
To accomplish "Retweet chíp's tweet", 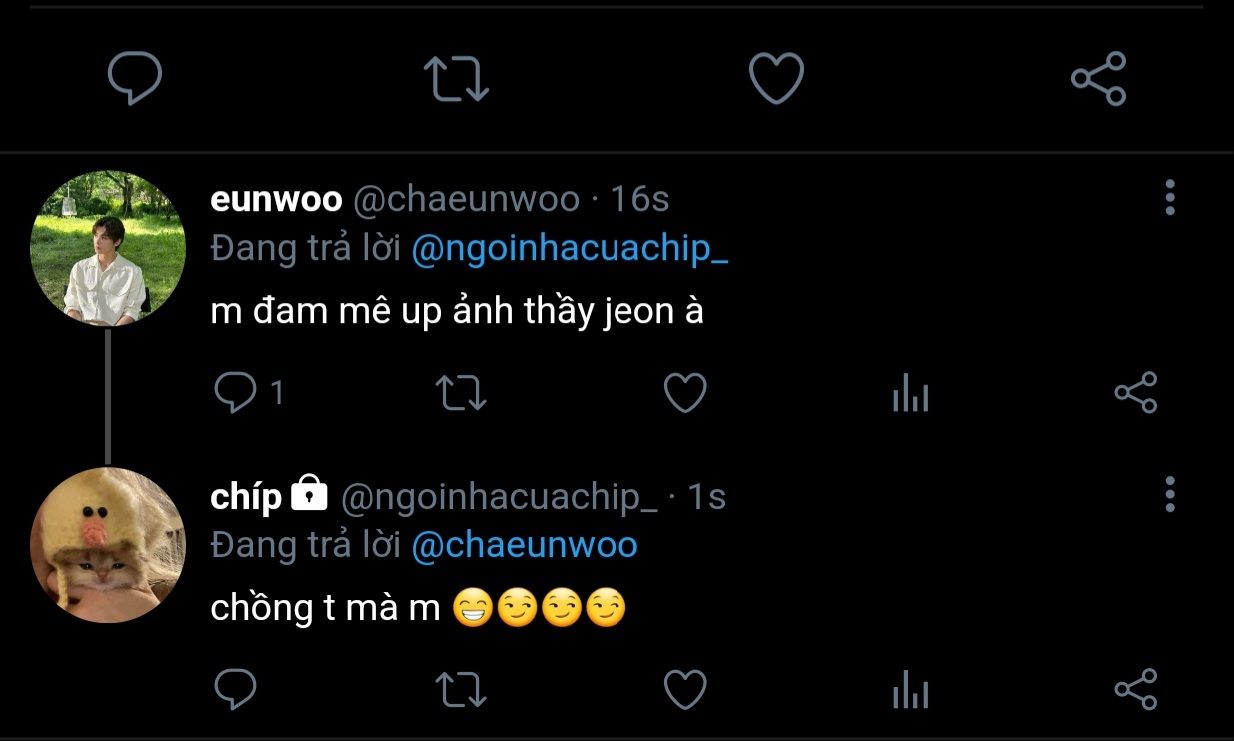I will click(462, 690).
